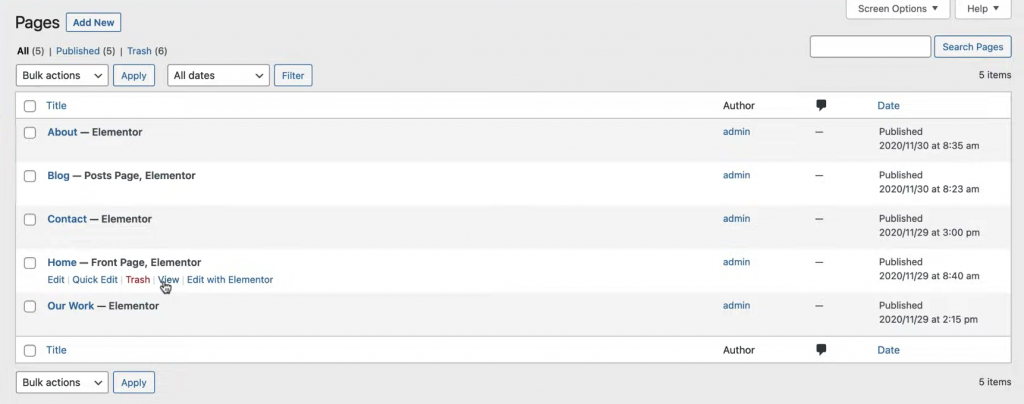Open the bottom Bulk actions dropdown
This screenshot has width=1024, height=404.
click(62, 383)
